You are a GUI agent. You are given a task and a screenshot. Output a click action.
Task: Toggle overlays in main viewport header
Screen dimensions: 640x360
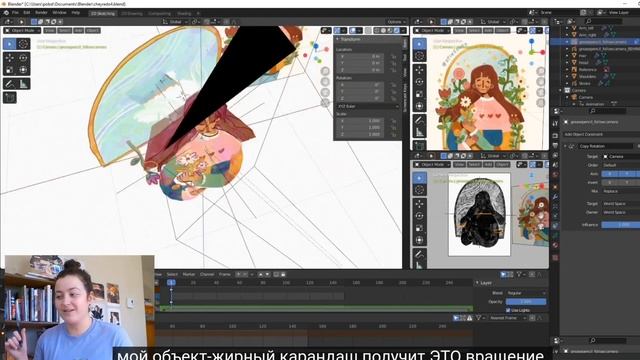click(353, 31)
